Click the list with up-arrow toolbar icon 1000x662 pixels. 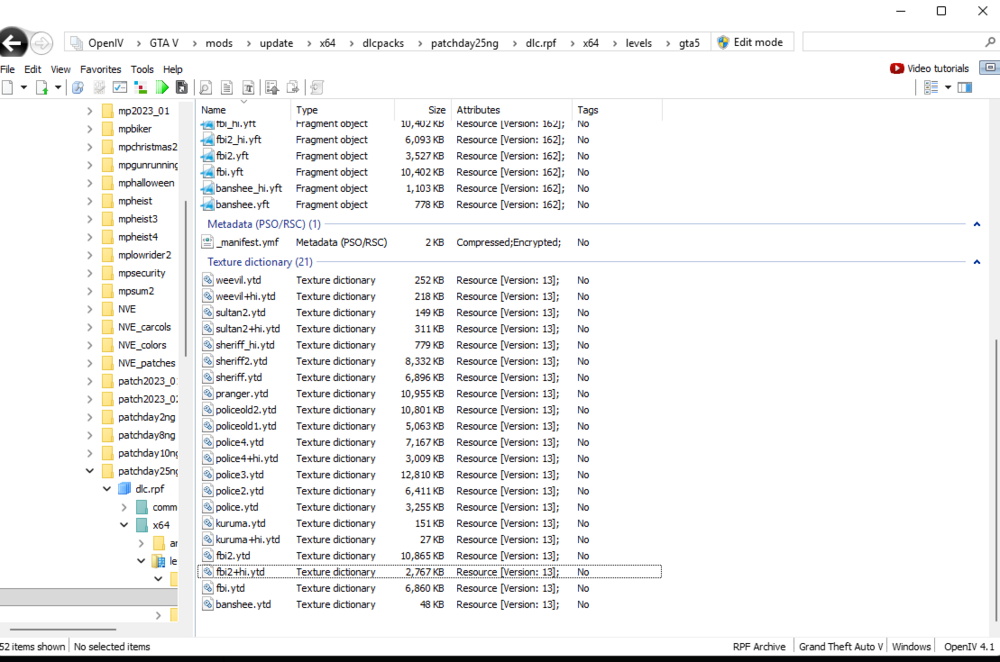pyautogui.click(x=272, y=87)
